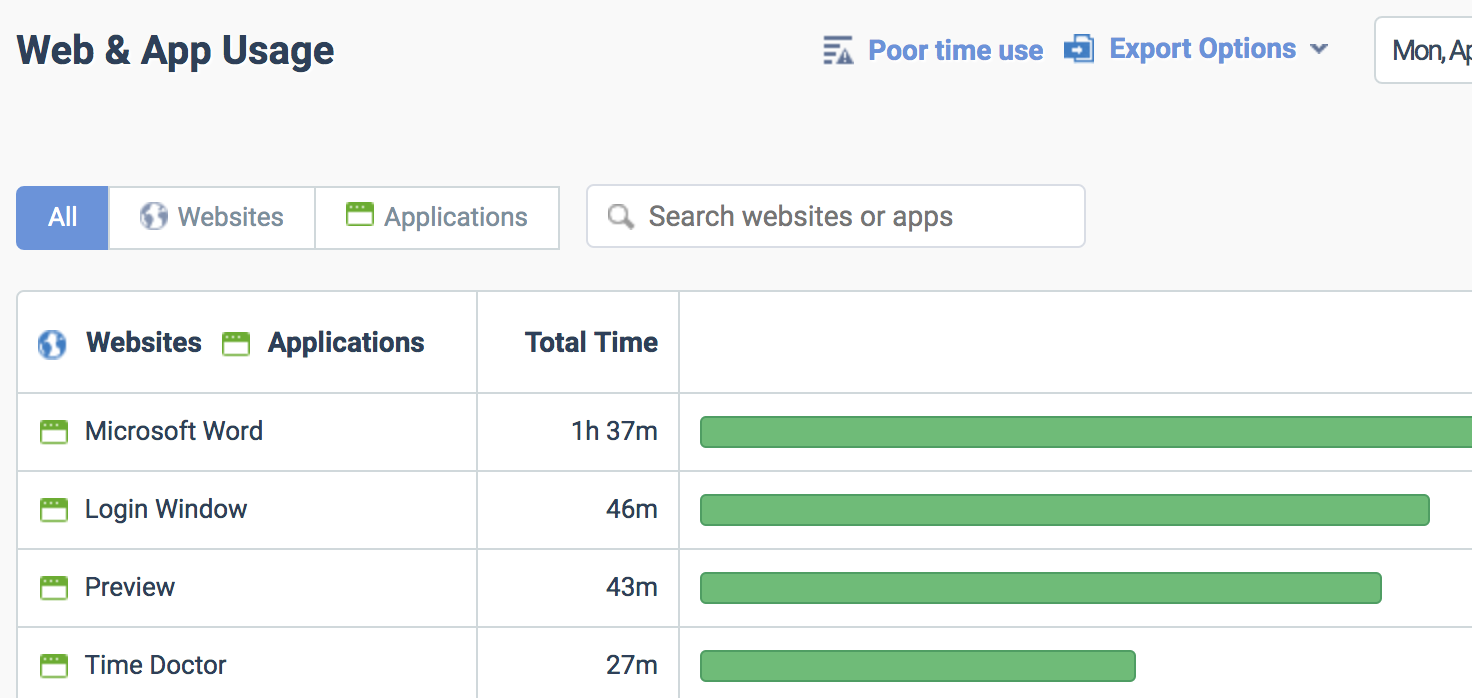This screenshot has height=698, width=1472.
Task: Click the Login Window usage bar
Action: point(1065,510)
